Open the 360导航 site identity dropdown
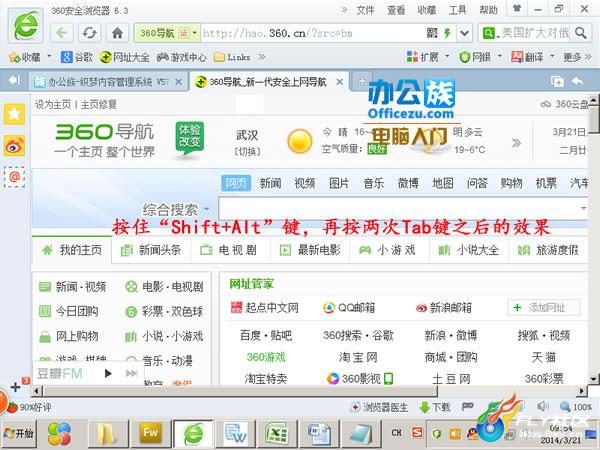 point(194,33)
